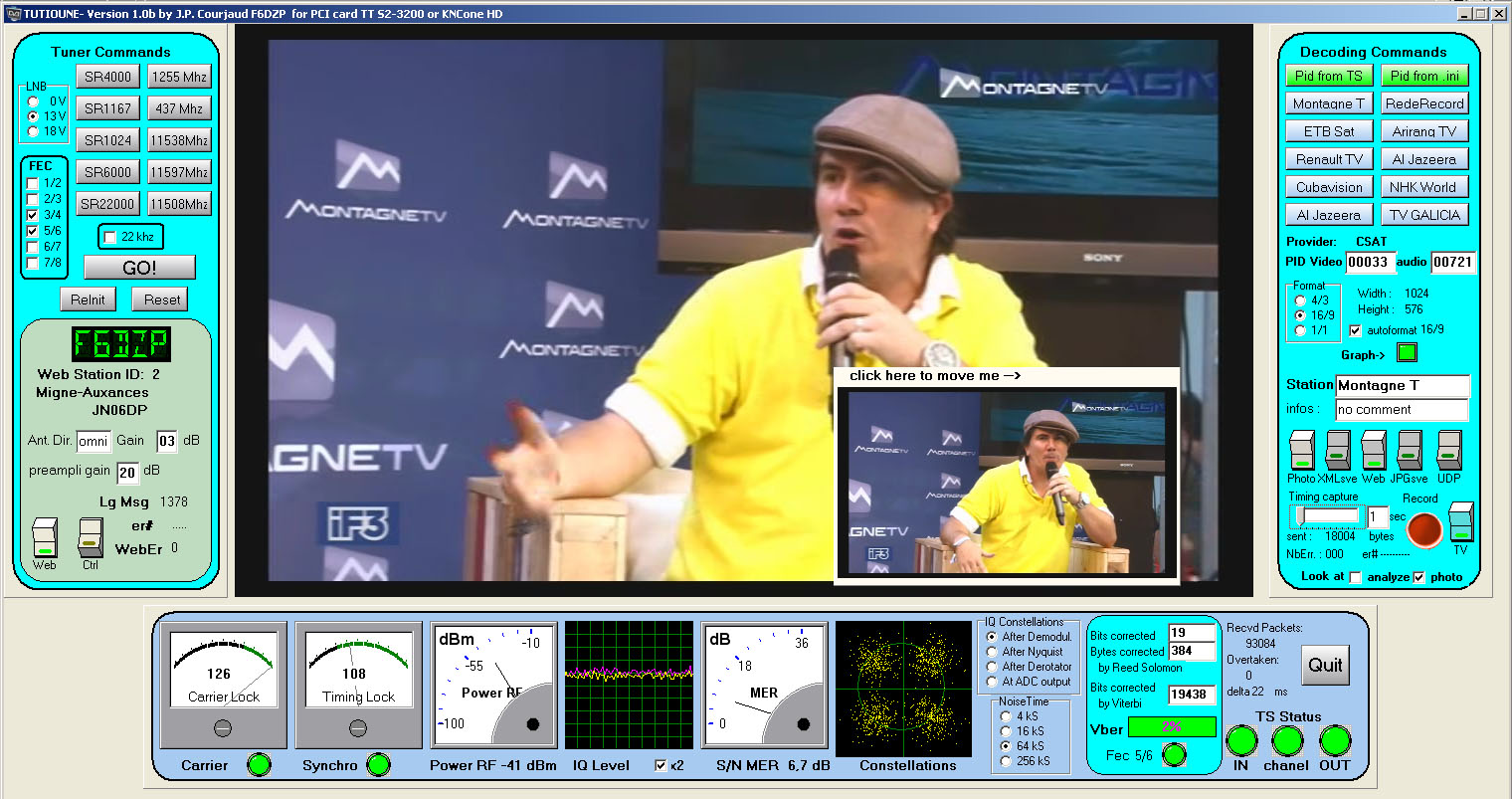Screen dimensions: 1512x799
Task: Flip the XMLsve rocker switch
Action: coord(1338,450)
